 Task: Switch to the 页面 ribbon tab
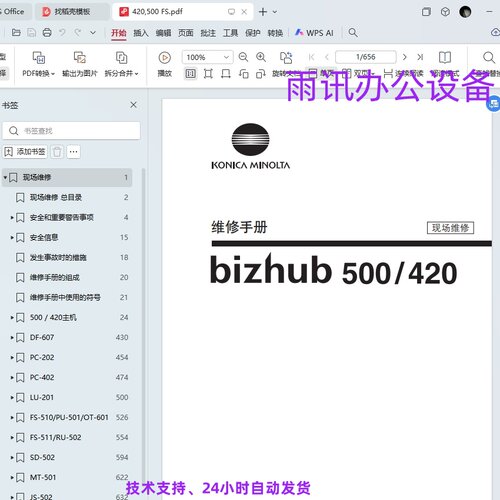pos(186,33)
